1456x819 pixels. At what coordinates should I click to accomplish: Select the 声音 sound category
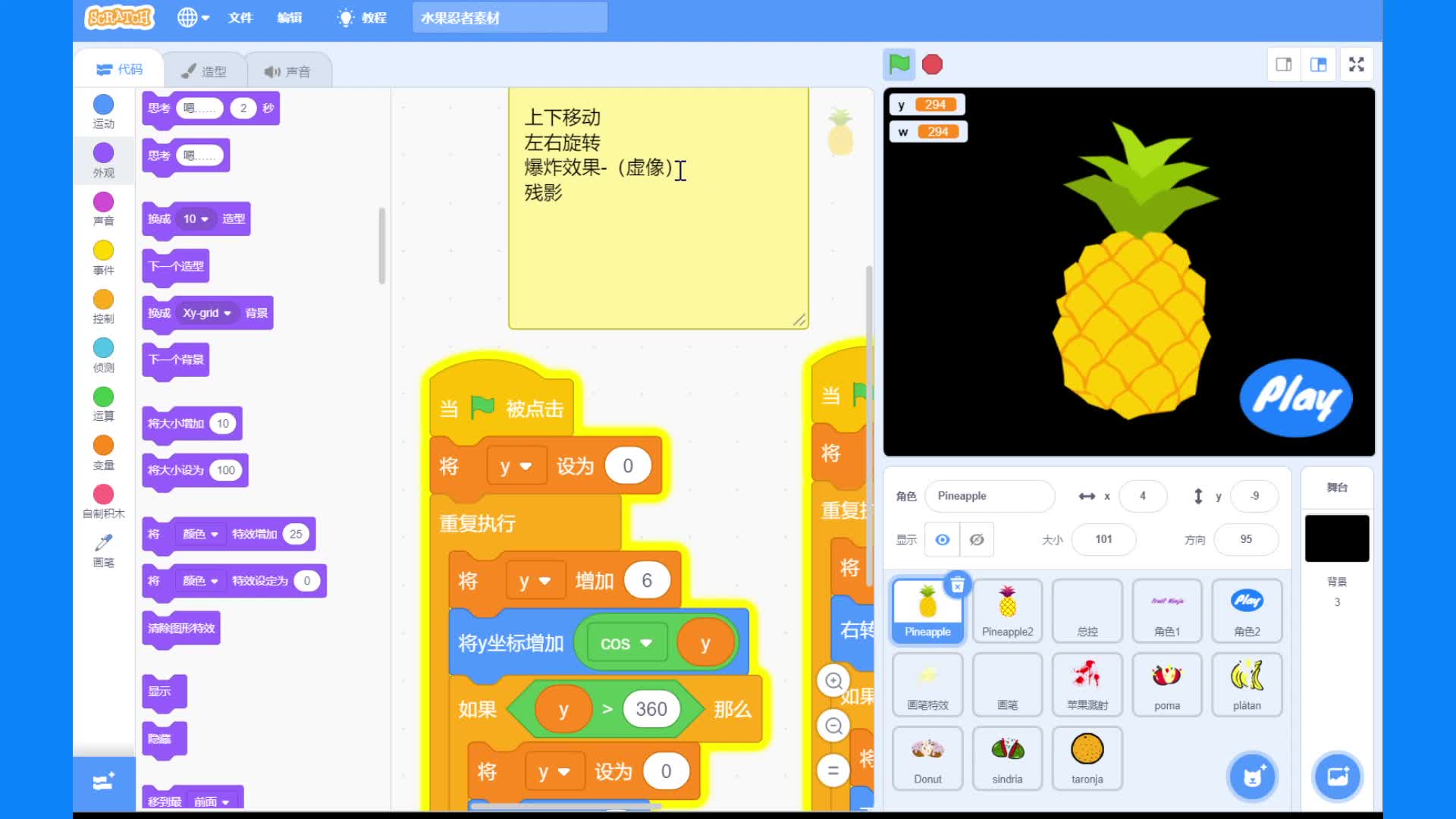pyautogui.click(x=103, y=209)
